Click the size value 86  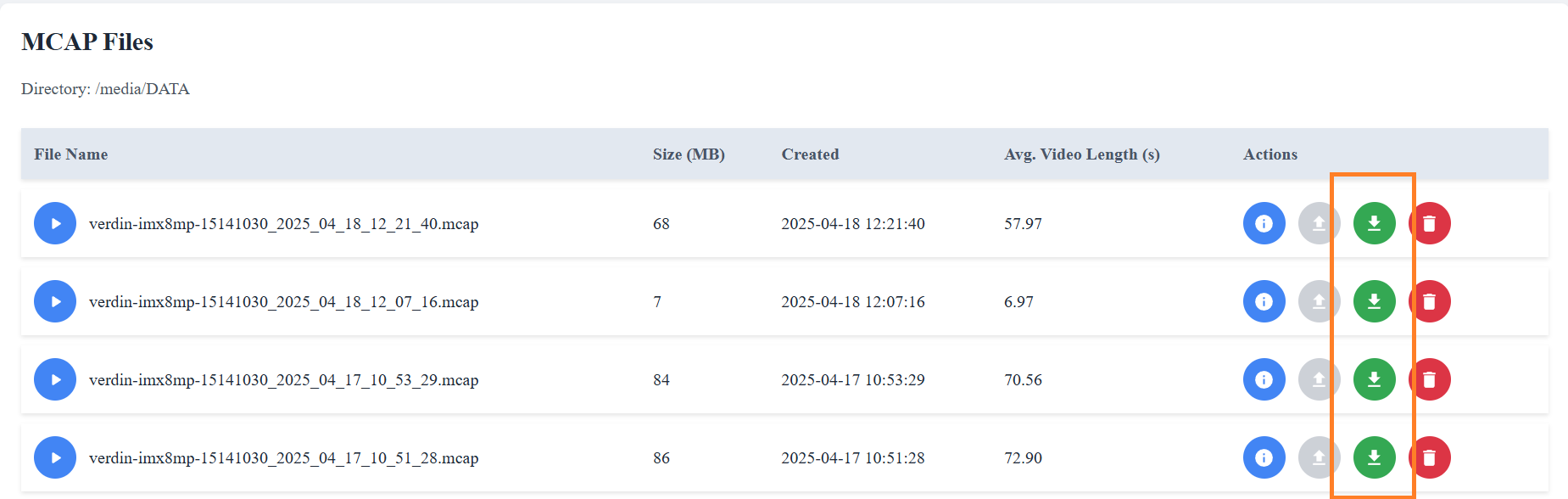coord(661,458)
